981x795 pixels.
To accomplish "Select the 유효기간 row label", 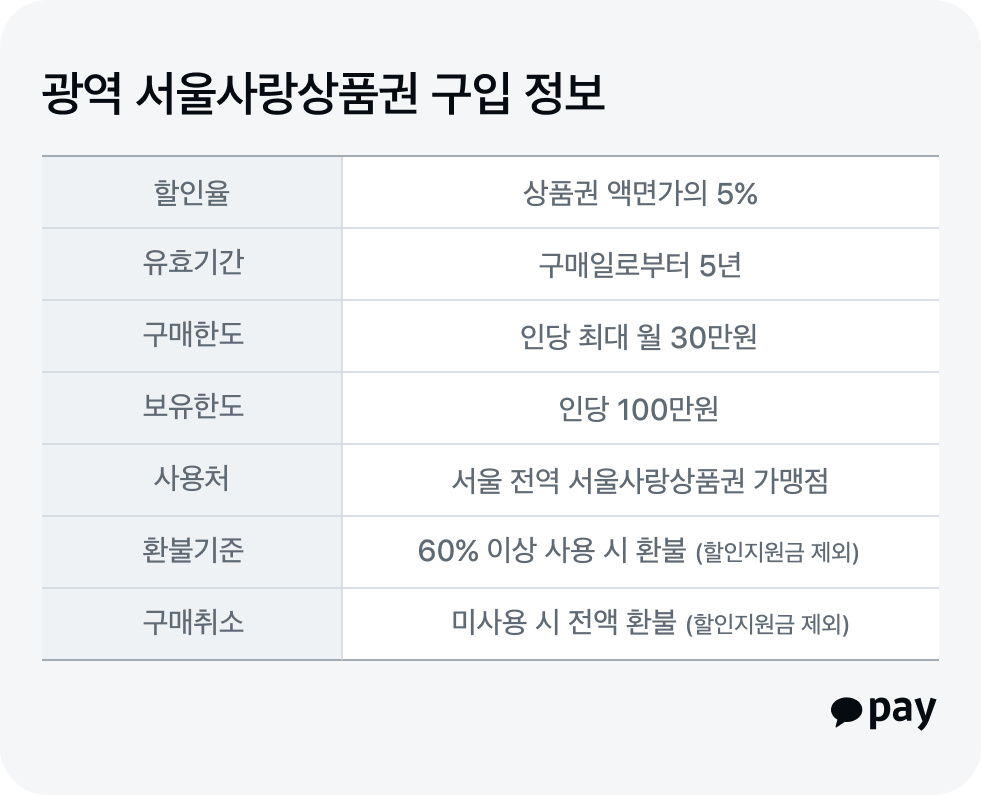I will (192, 264).
